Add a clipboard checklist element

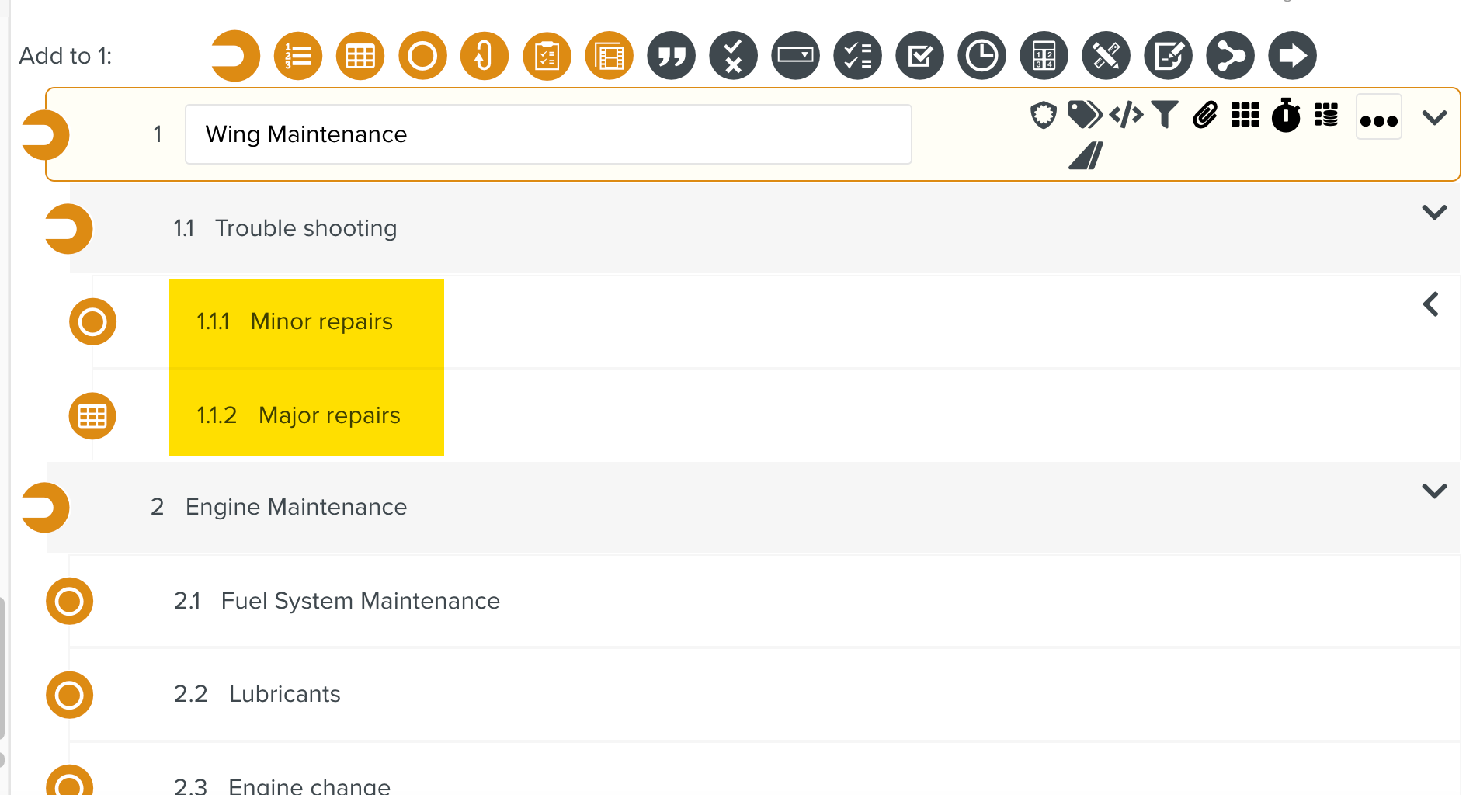click(x=547, y=56)
